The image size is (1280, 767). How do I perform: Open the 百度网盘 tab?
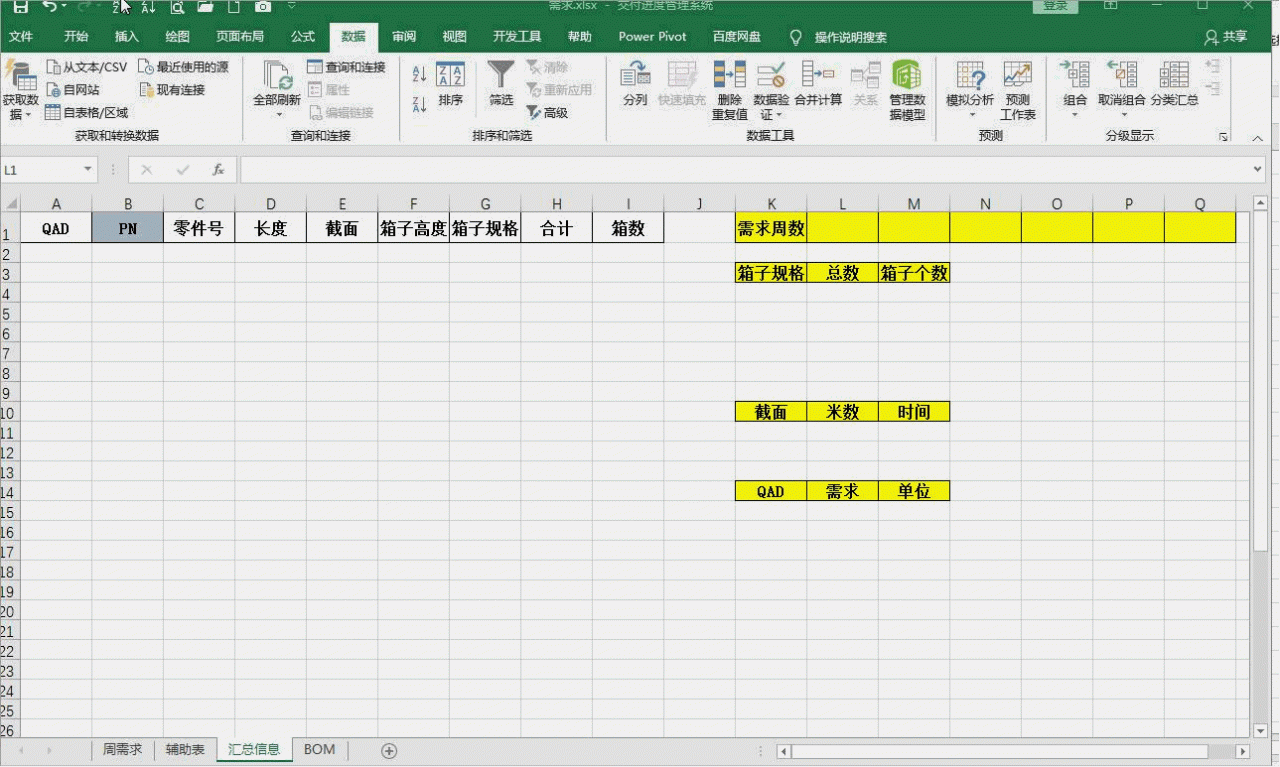[736, 37]
